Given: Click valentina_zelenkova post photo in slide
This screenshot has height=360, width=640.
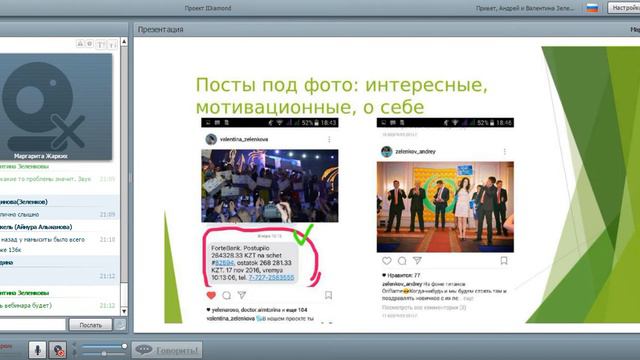Looking at the screenshot, I should point(269,186).
